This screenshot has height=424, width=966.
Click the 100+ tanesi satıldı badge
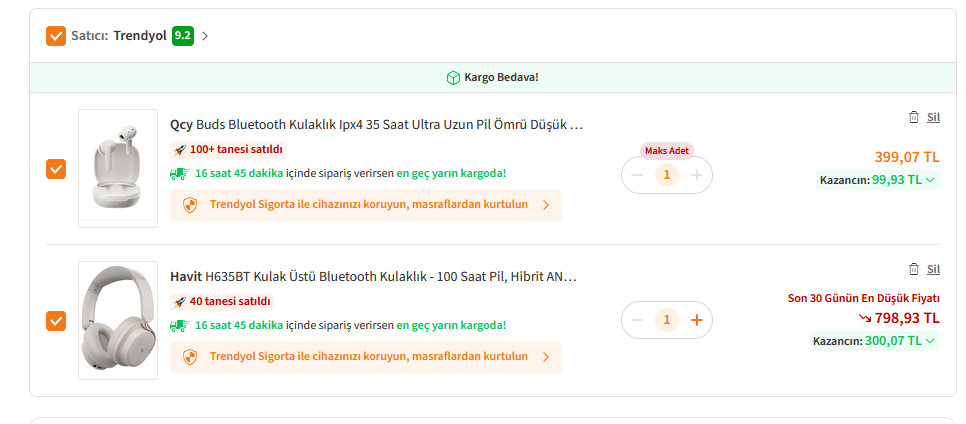(229, 150)
